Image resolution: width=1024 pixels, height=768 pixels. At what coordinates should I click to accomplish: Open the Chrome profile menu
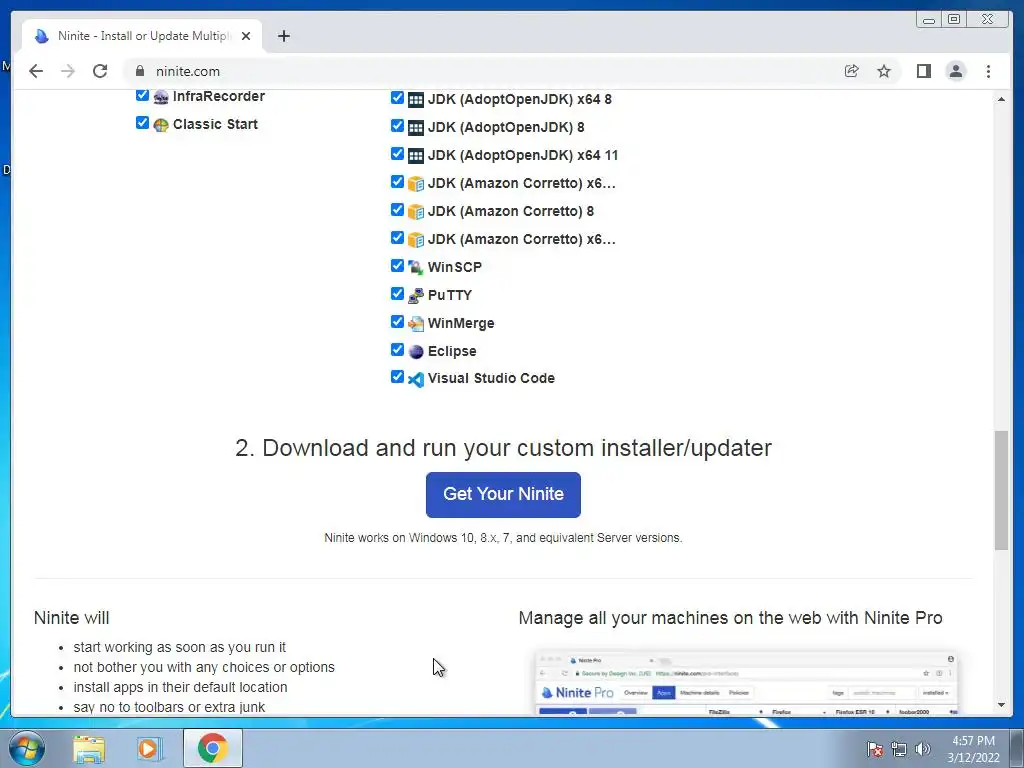956,71
